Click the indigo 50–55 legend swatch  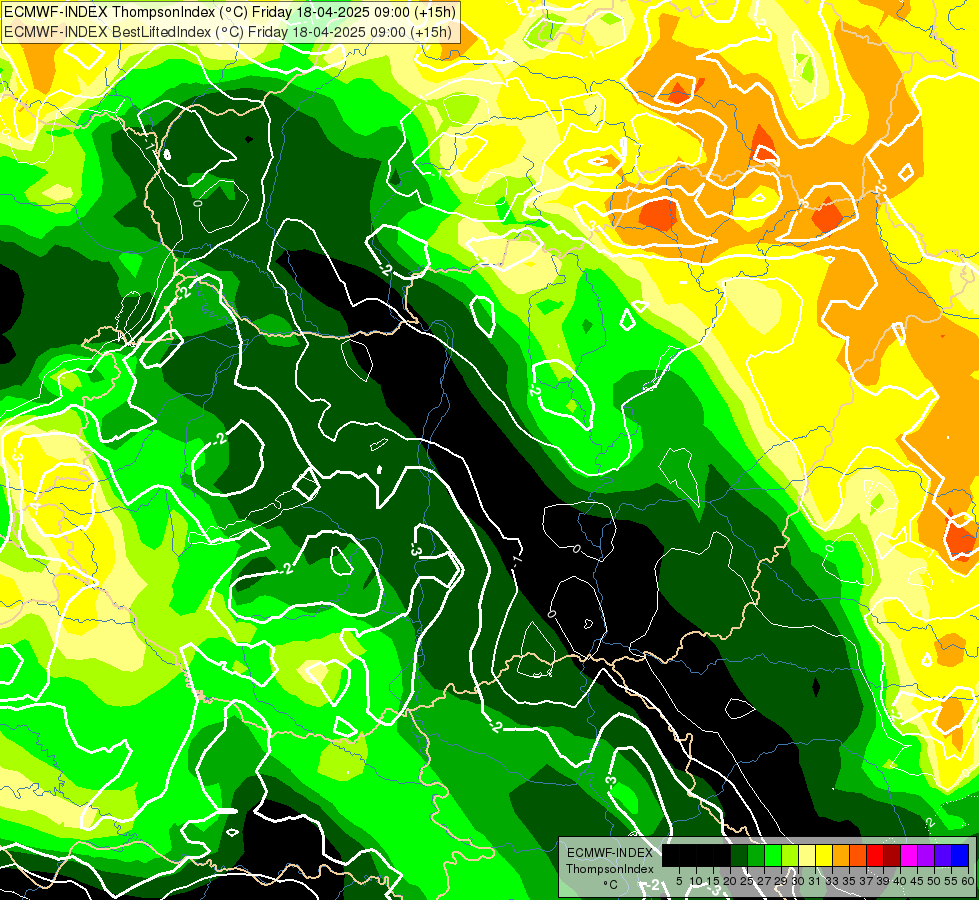[943, 855]
